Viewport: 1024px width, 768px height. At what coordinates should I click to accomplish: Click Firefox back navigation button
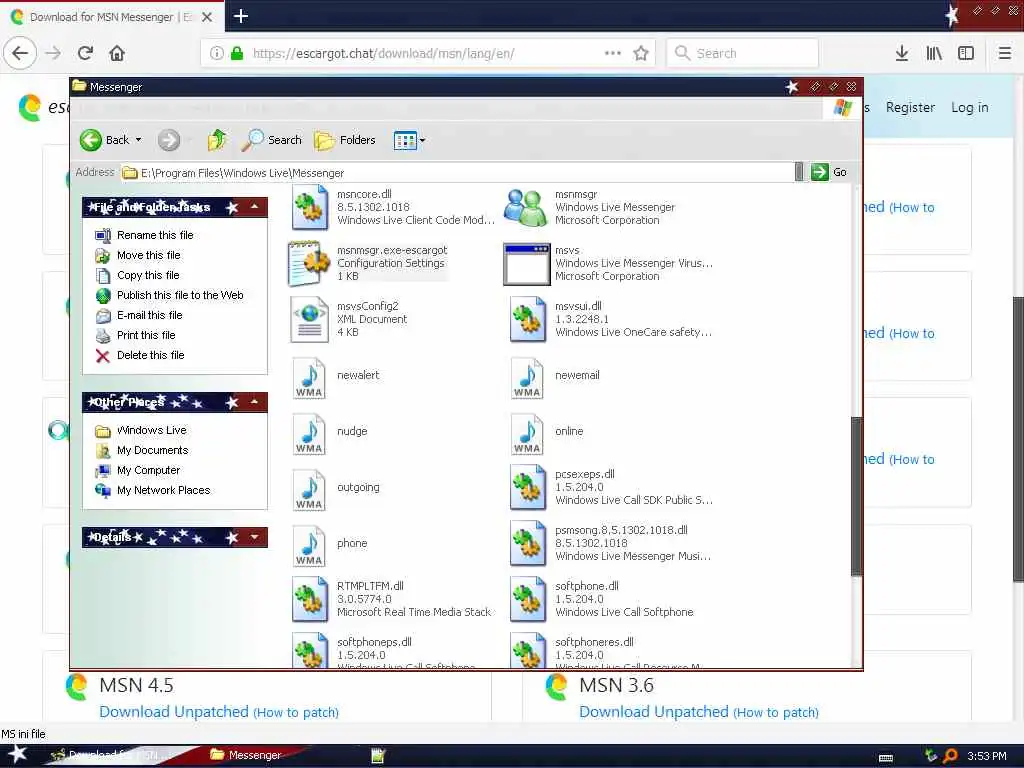(20, 53)
